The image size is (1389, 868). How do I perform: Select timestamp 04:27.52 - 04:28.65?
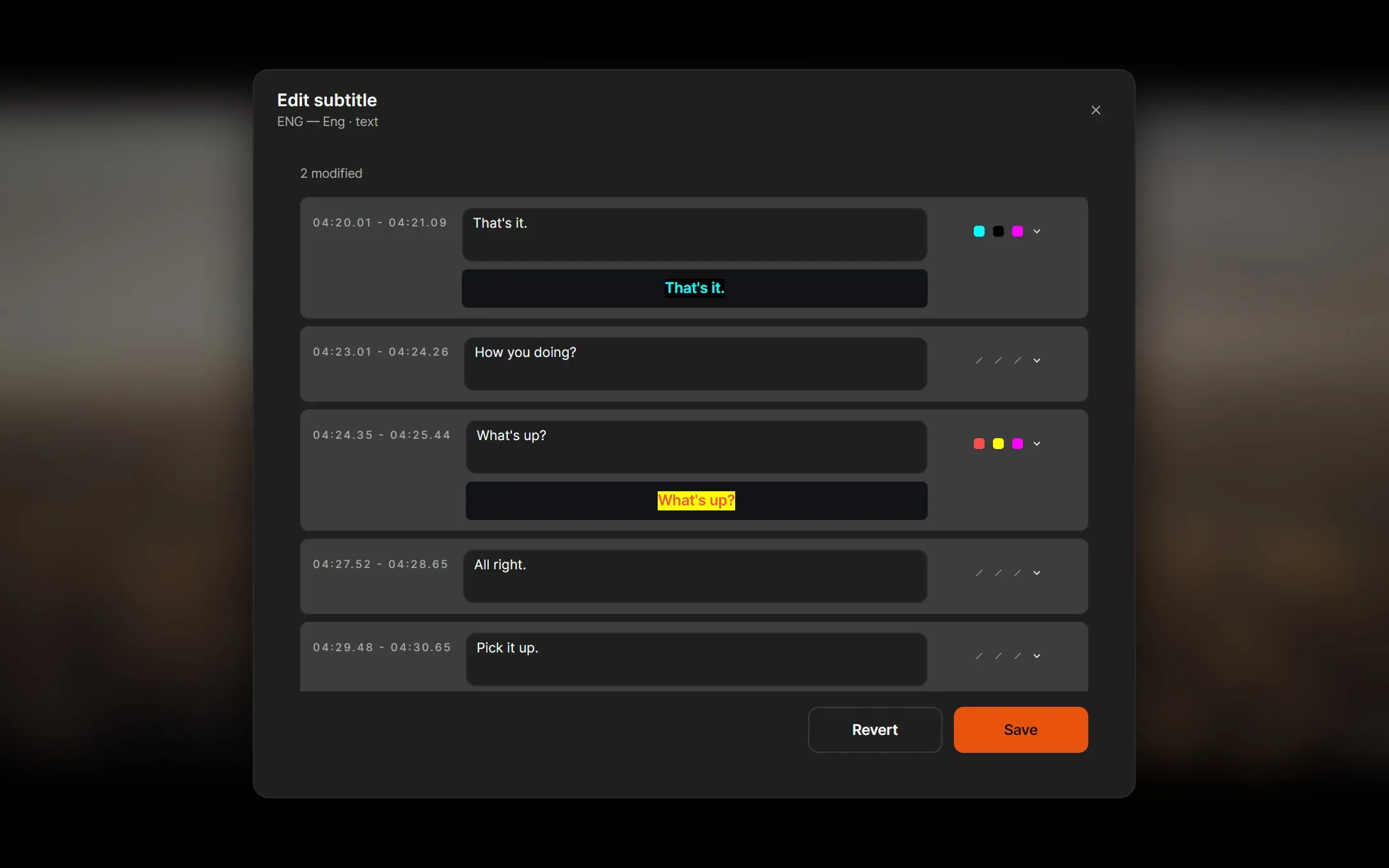(x=381, y=564)
